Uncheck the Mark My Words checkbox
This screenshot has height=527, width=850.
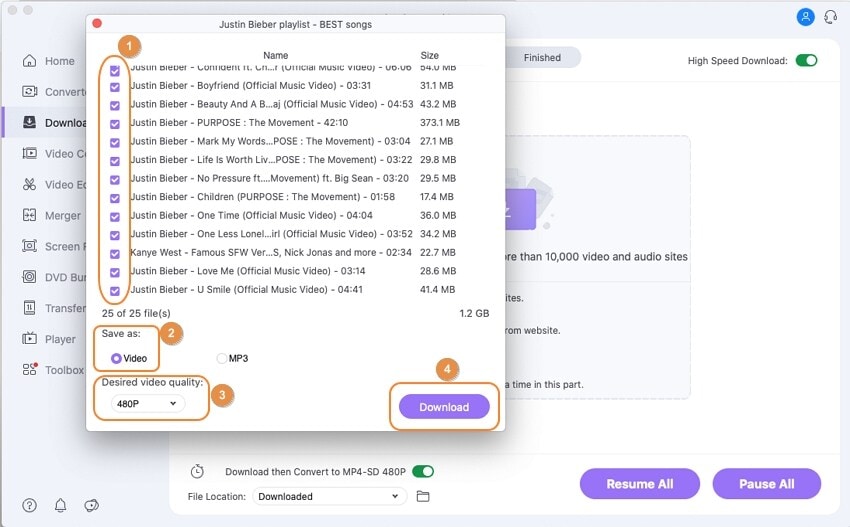pyautogui.click(x=114, y=142)
